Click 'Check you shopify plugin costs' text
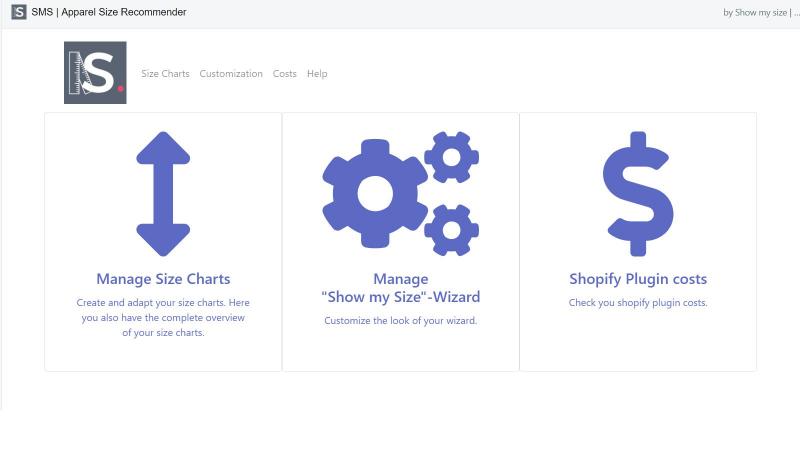Screen dimensions: 800x450 (638, 303)
